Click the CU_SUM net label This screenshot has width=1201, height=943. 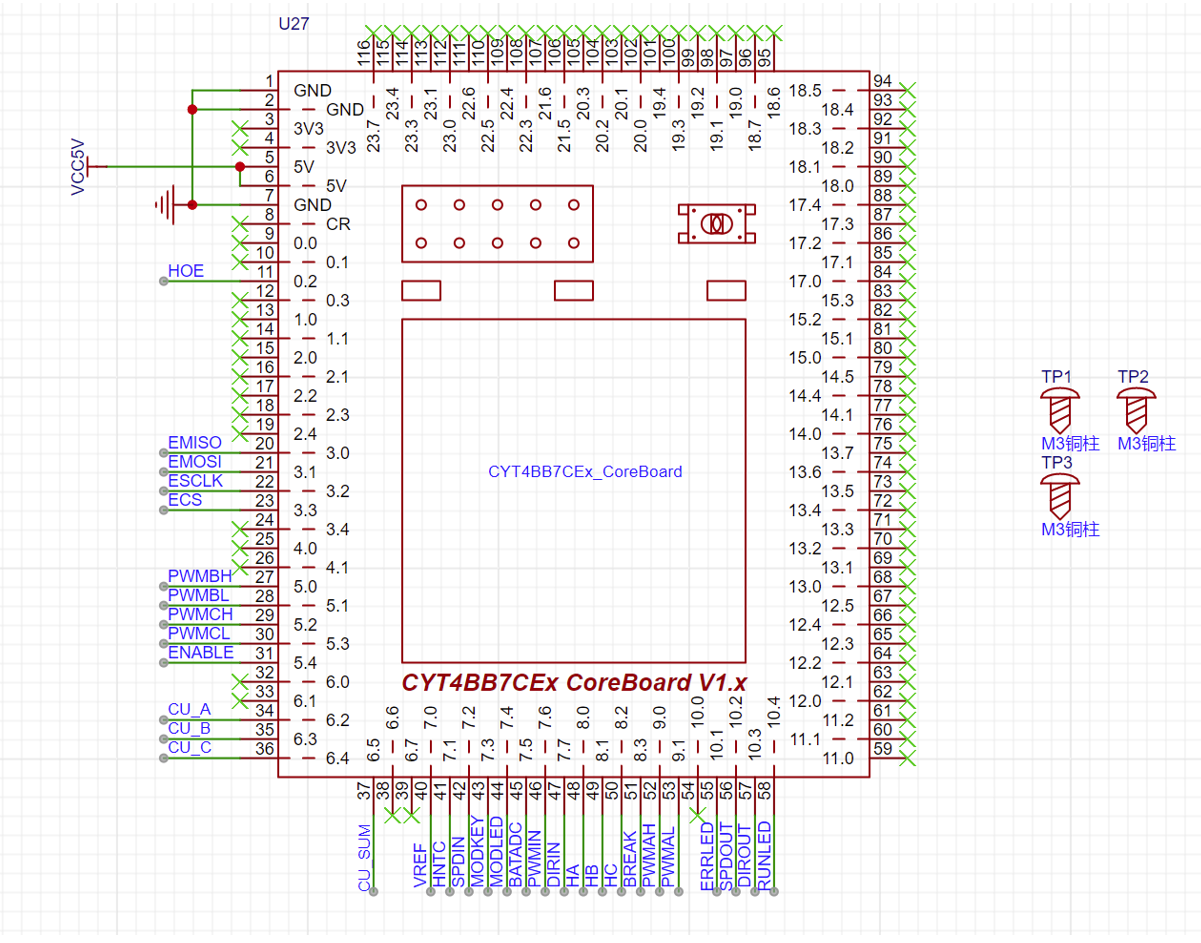pyautogui.click(x=365, y=858)
